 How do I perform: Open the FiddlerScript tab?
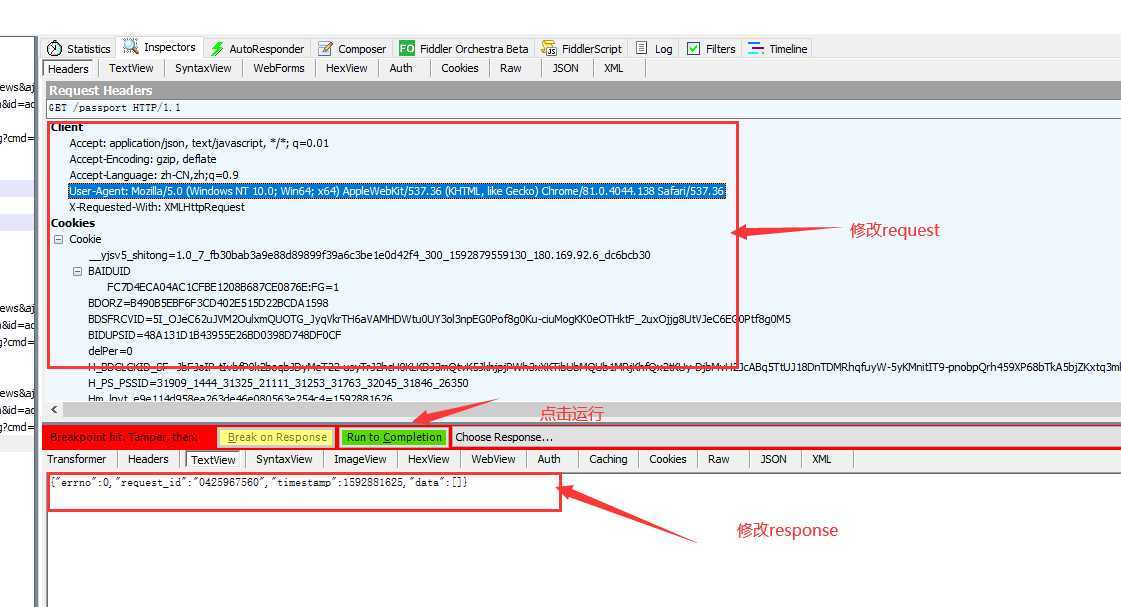pos(582,49)
